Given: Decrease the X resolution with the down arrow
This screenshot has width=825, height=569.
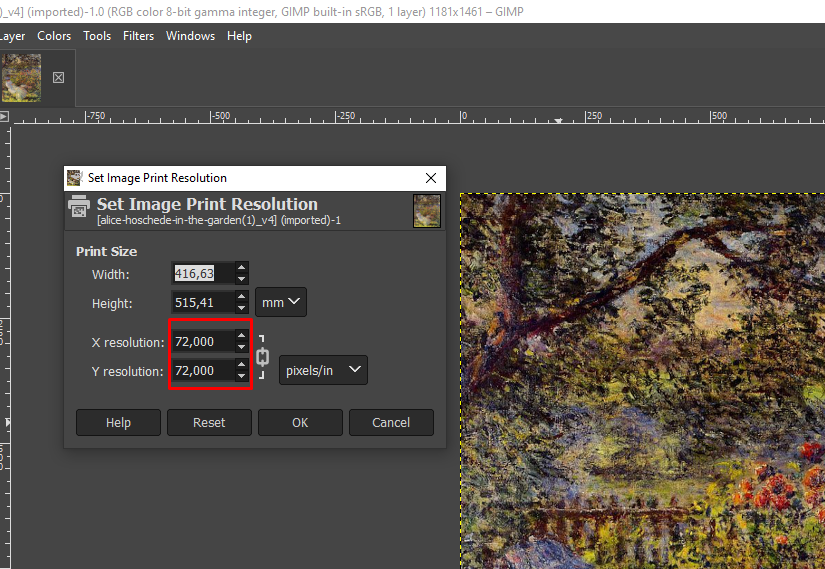Looking at the screenshot, I should [x=242, y=347].
